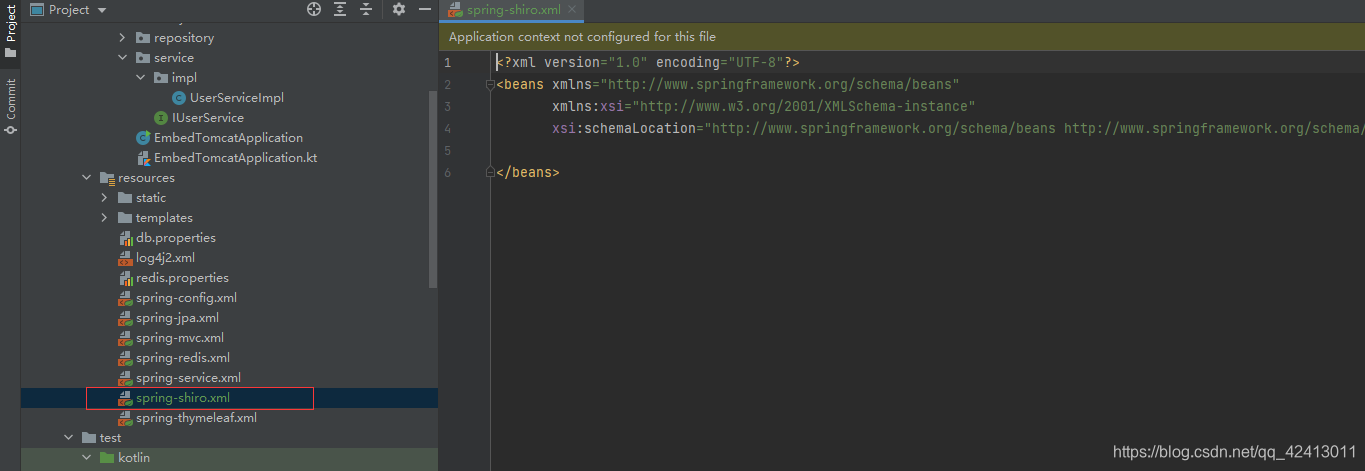Select redis.properties file
Image resolution: width=1365 pixels, height=471 pixels.
(x=182, y=277)
